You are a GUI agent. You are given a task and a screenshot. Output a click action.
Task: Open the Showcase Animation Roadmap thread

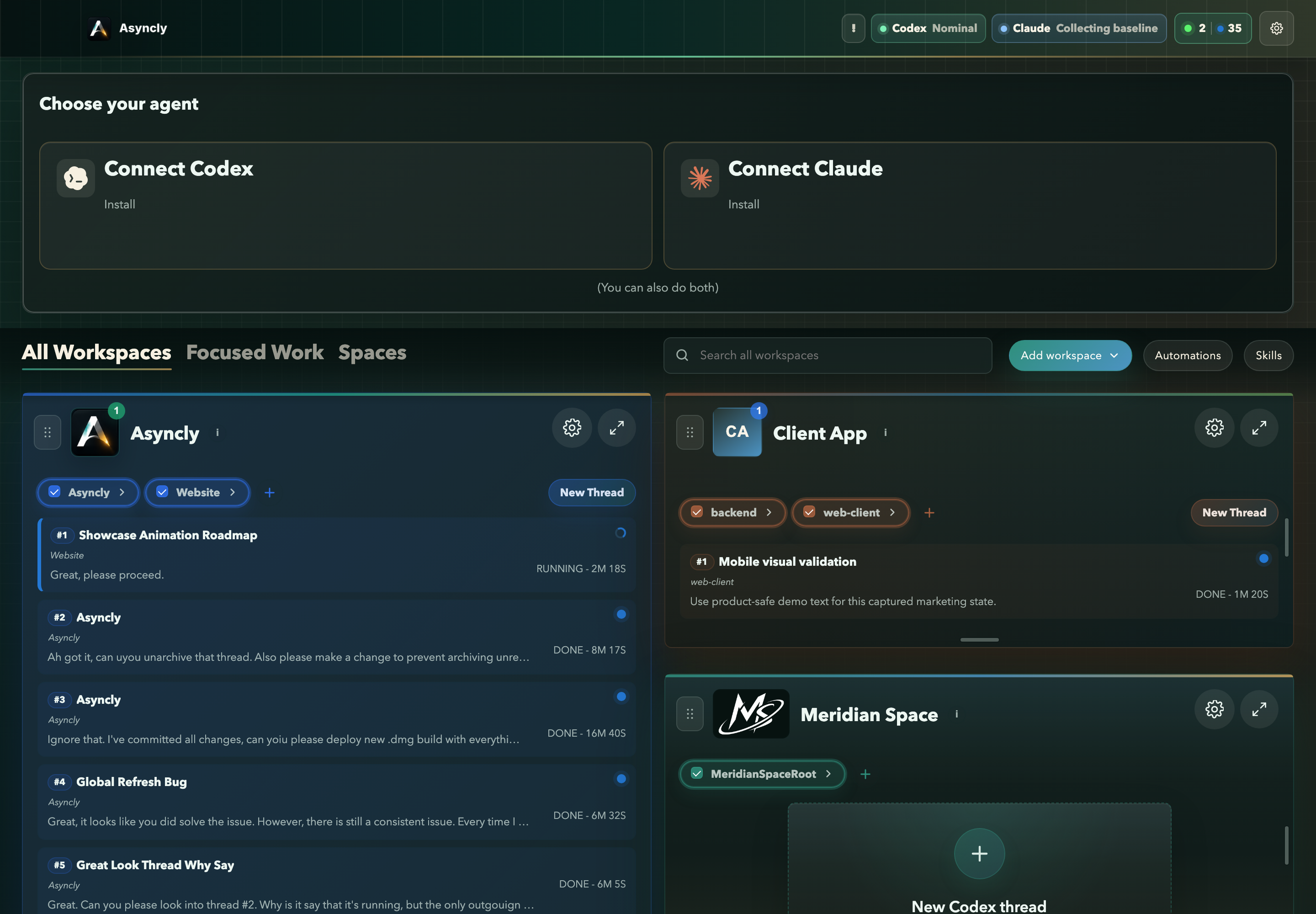coord(337,554)
